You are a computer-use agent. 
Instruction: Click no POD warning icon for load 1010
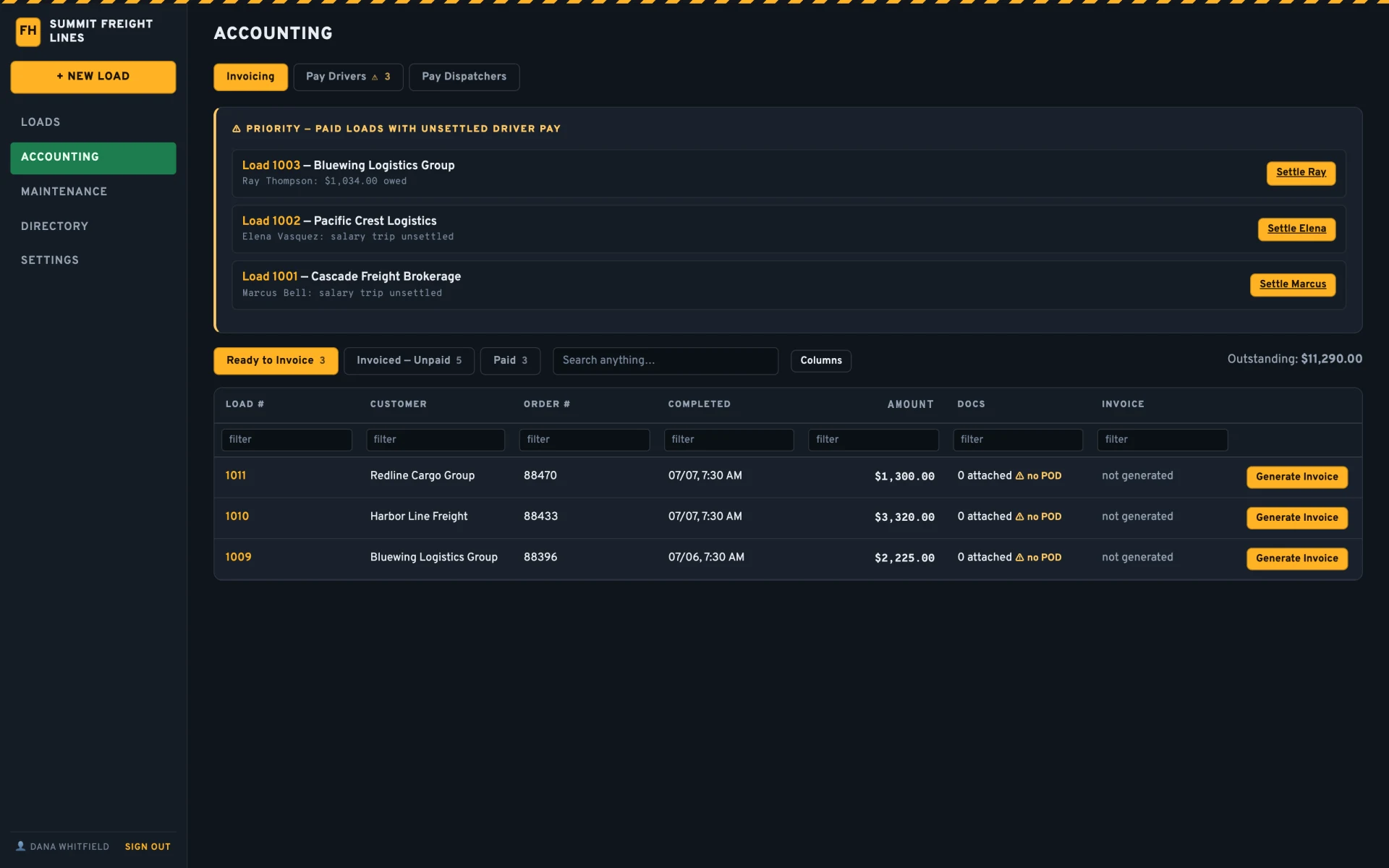[x=1019, y=516]
